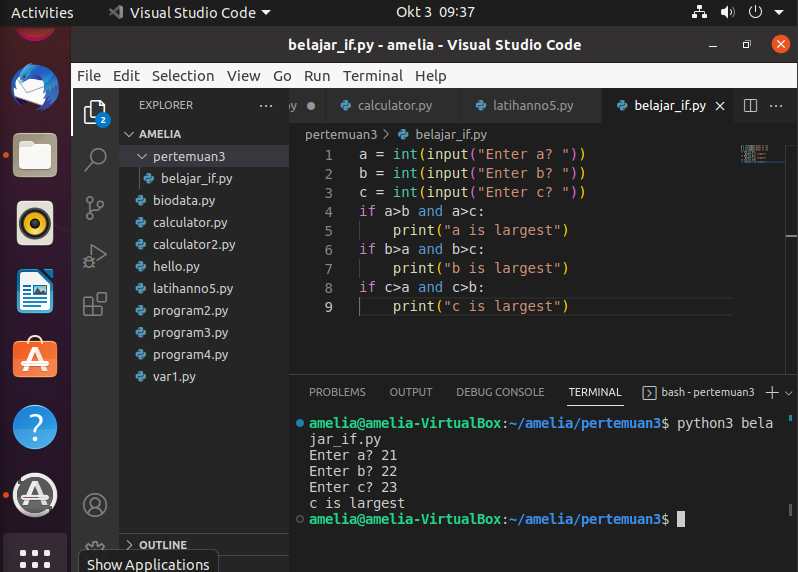Open the Selection menu
798x572 pixels.
[183, 76]
